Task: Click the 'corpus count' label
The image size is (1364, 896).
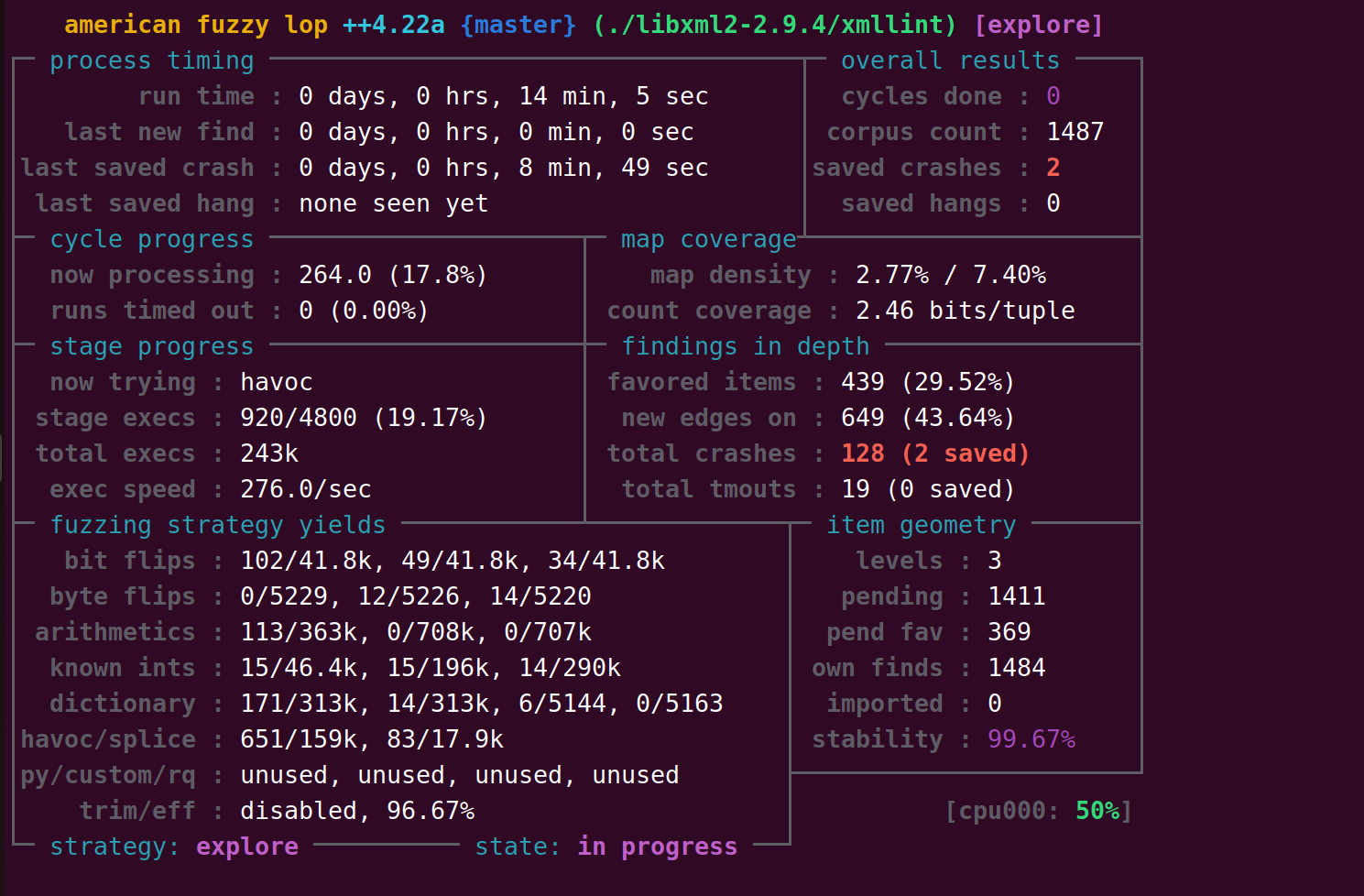Action: point(914,132)
